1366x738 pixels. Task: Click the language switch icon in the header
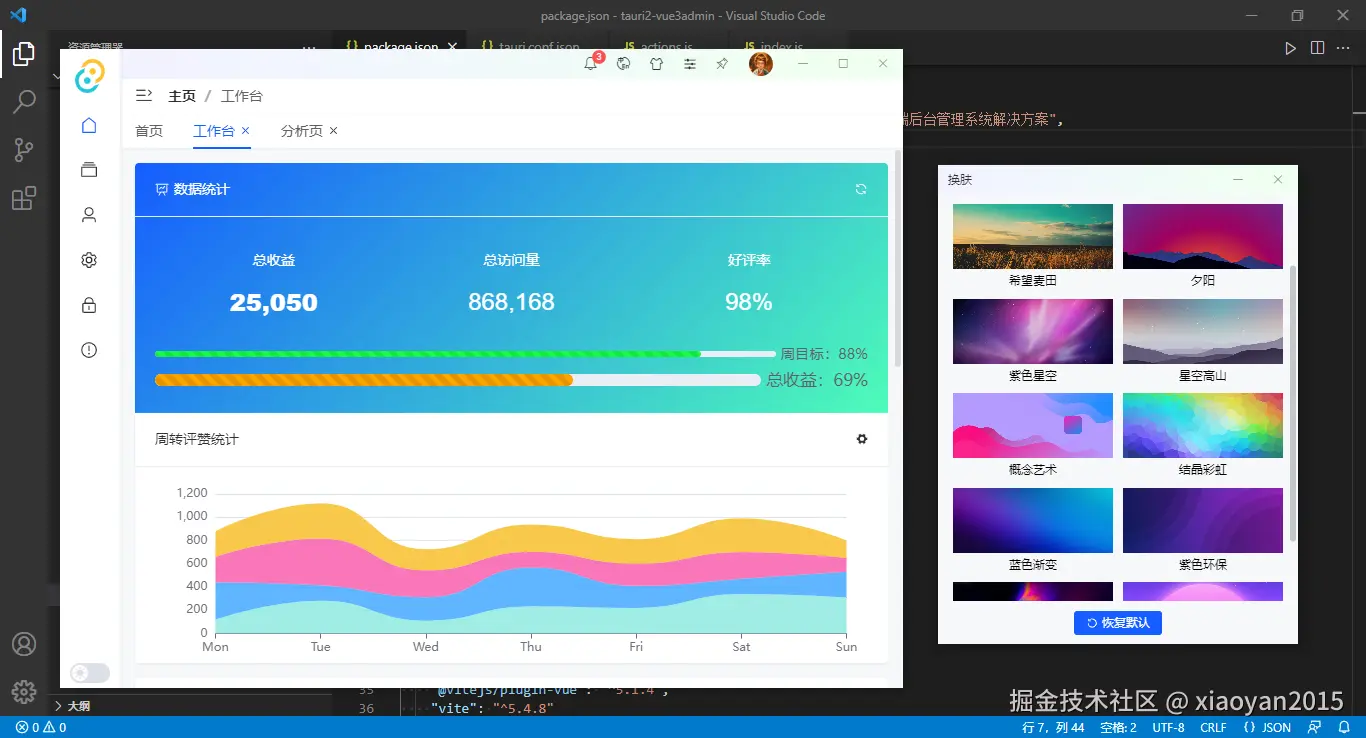623,63
